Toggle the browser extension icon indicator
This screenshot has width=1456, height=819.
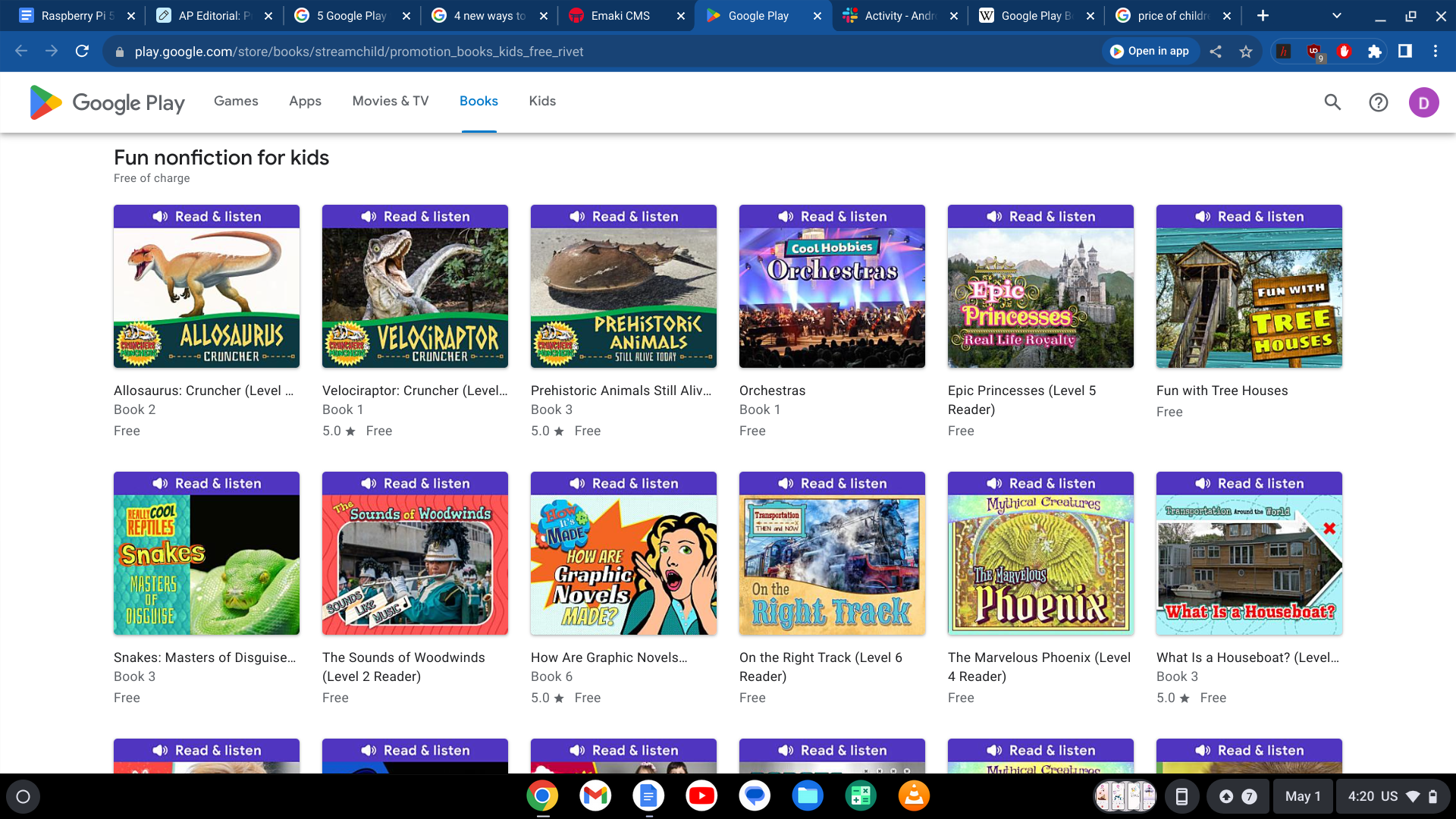click(1376, 52)
